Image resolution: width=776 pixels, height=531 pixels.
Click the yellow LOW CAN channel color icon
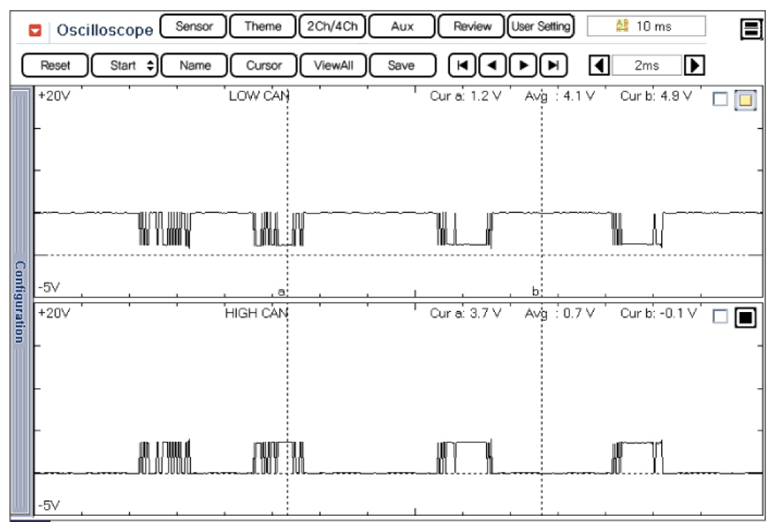[x=744, y=99]
